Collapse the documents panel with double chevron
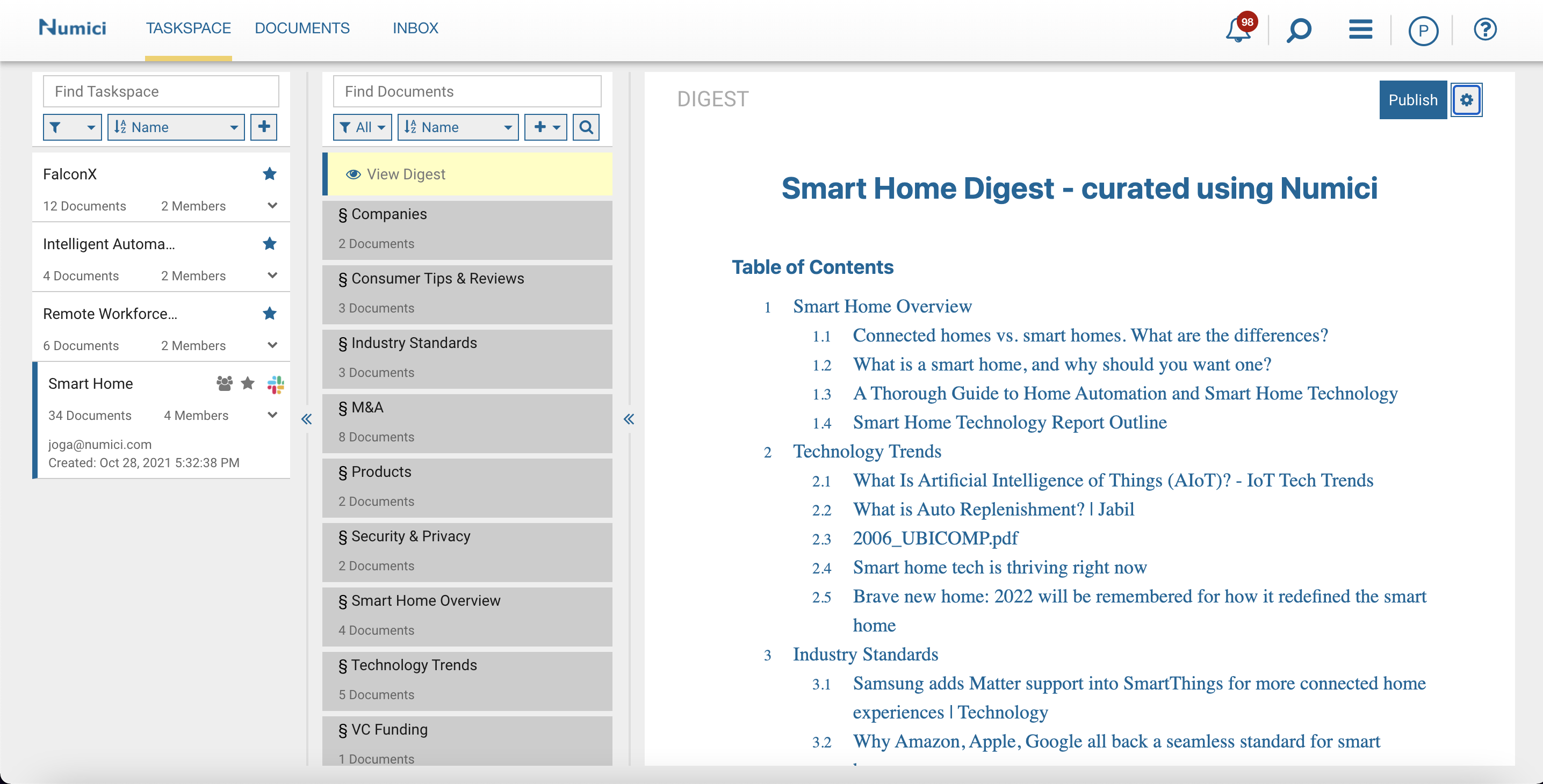1543x784 pixels. (629, 419)
